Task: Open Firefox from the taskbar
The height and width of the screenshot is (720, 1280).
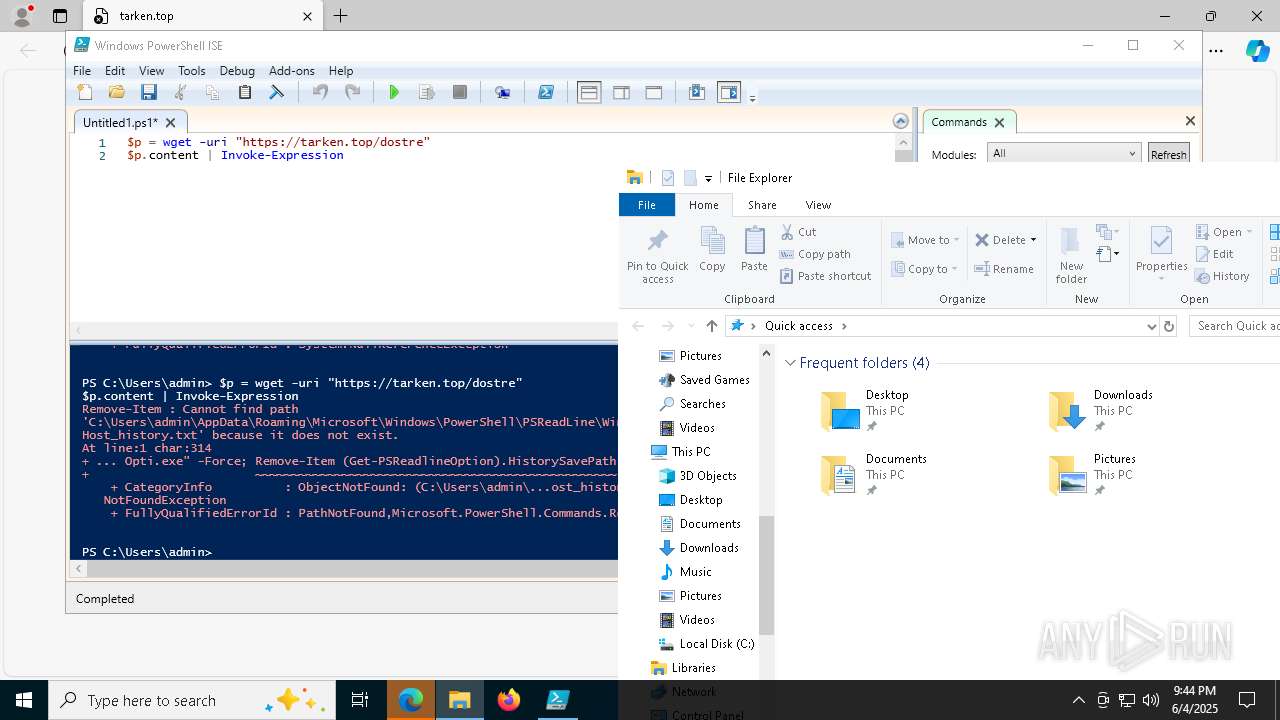Action: (509, 700)
